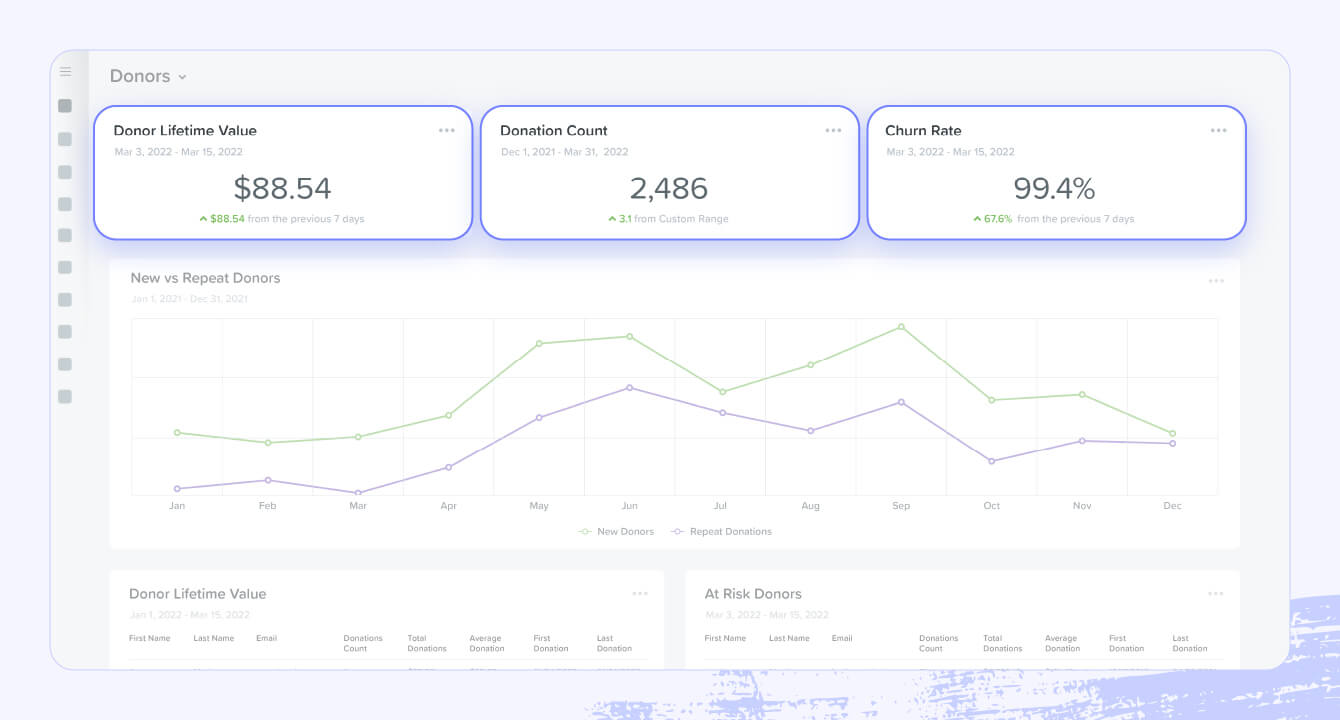Expand the Donors page dropdown
The image size is (1340, 720).
point(148,77)
